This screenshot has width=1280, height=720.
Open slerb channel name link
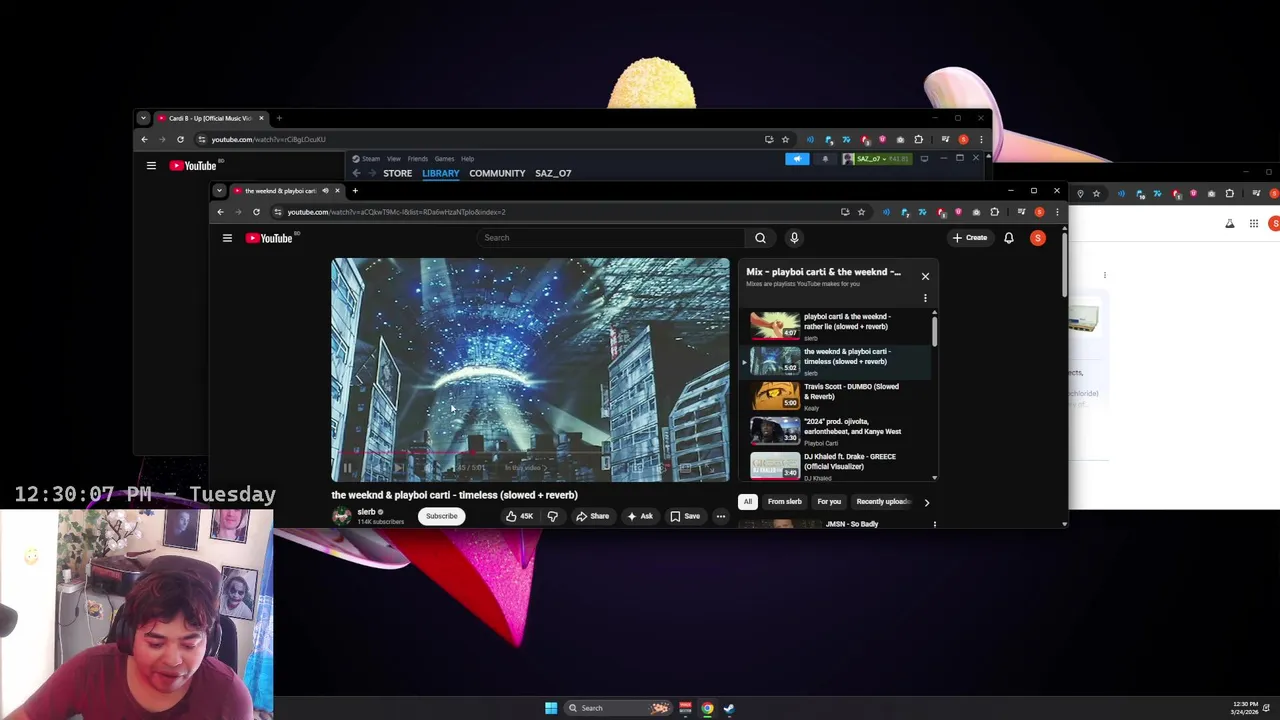click(366, 512)
